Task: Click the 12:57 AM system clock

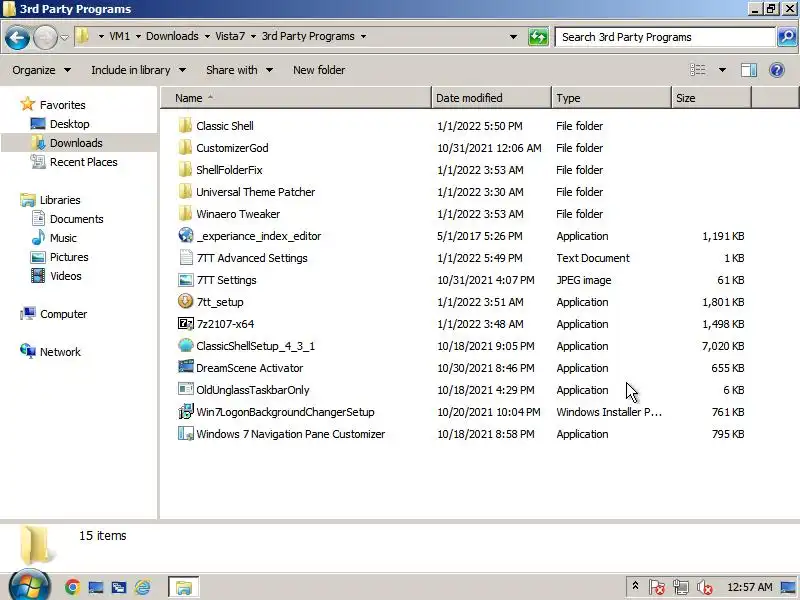Action: coord(749,587)
